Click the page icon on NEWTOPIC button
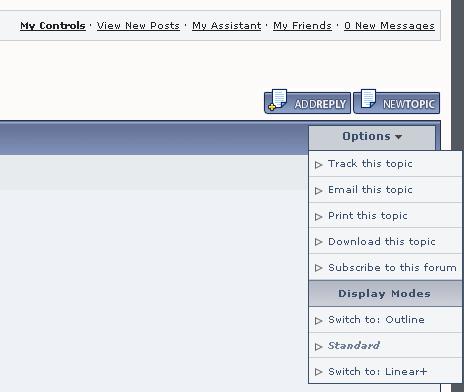The height and width of the screenshot is (392, 464). [368, 98]
